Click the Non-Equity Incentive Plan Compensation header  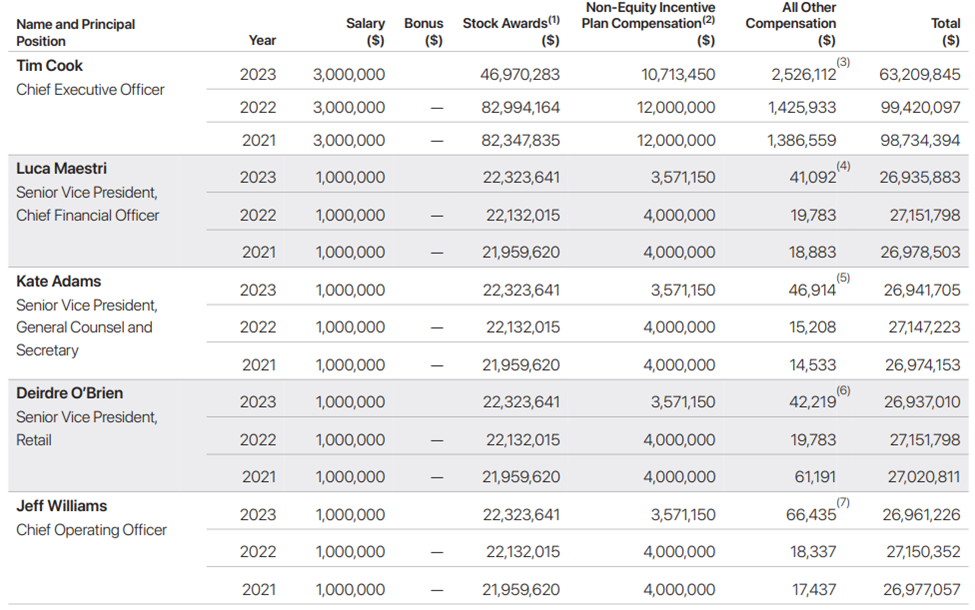pos(649,24)
